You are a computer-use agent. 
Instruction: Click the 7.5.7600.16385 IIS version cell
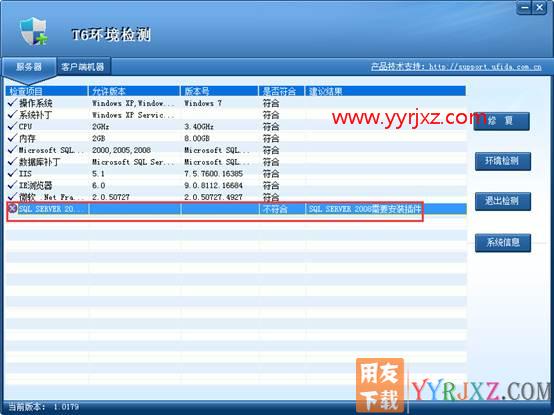coord(213,173)
